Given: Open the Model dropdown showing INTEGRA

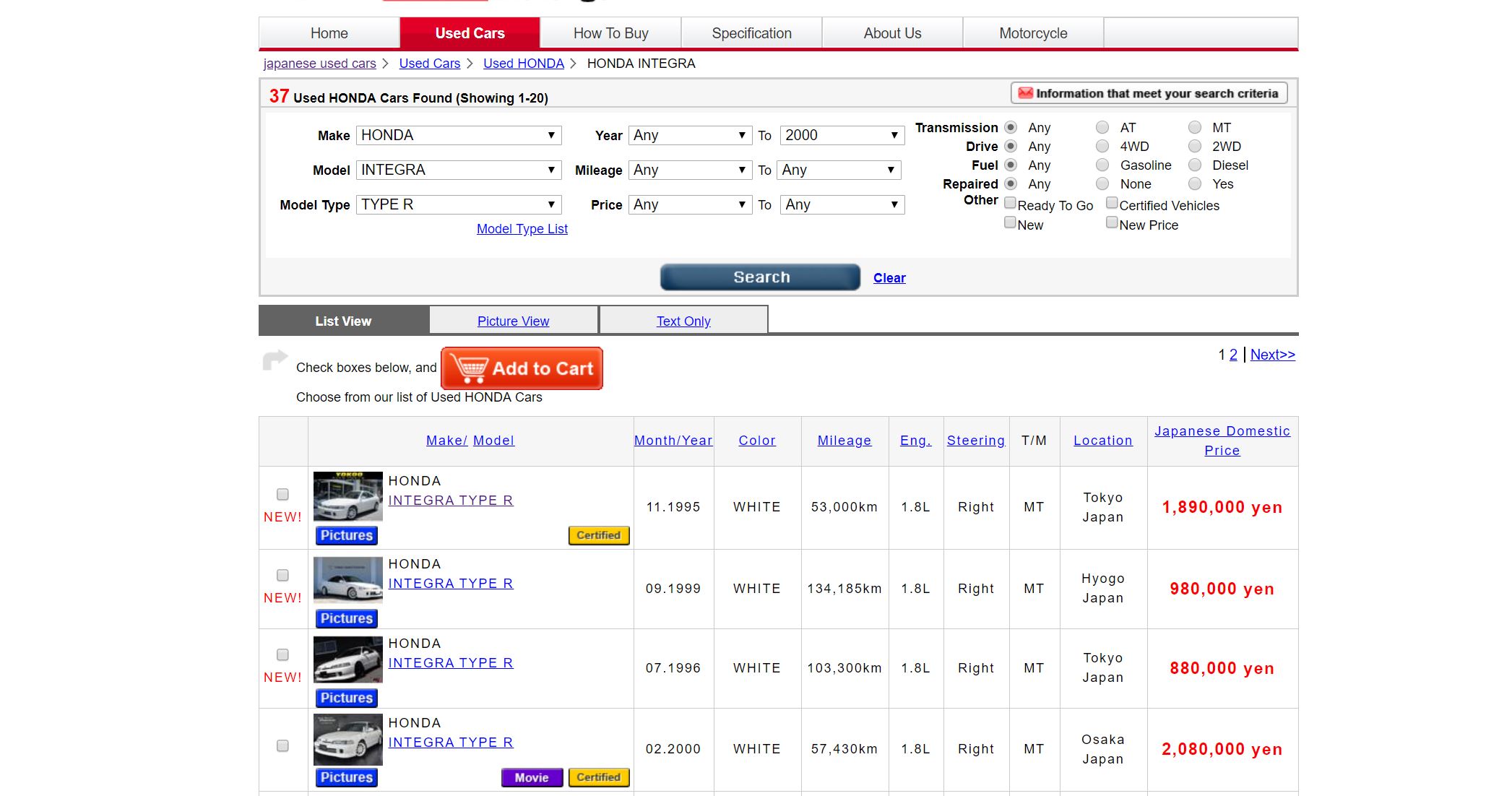Looking at the screenshot, I should point(459,170).
